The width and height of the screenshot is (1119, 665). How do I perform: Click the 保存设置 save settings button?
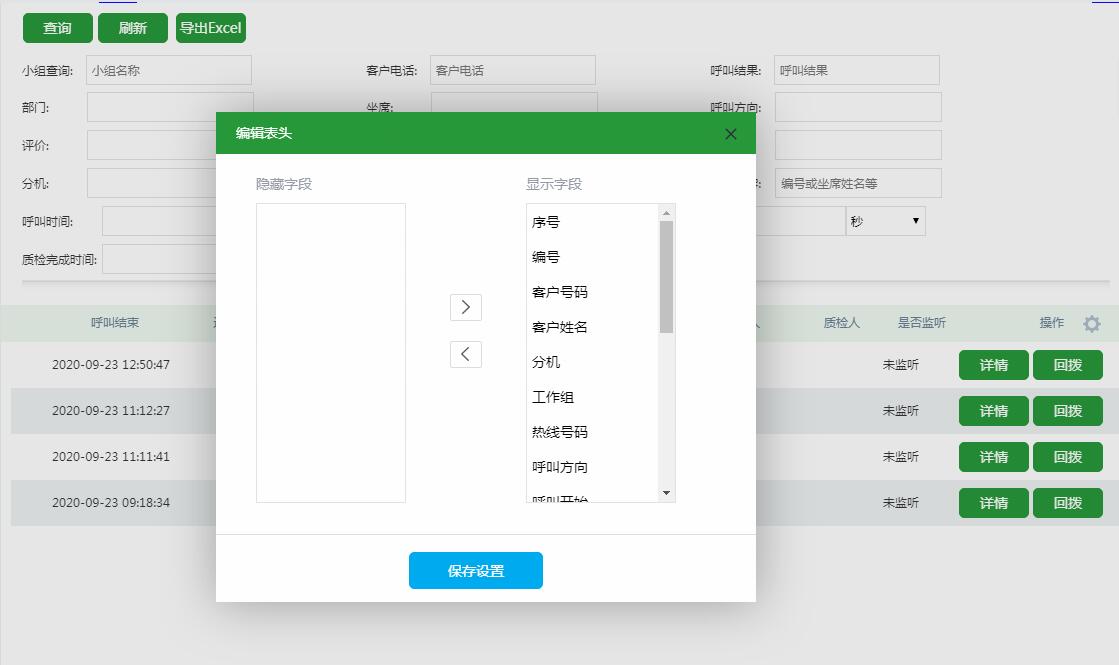click(x=475, y=570)
